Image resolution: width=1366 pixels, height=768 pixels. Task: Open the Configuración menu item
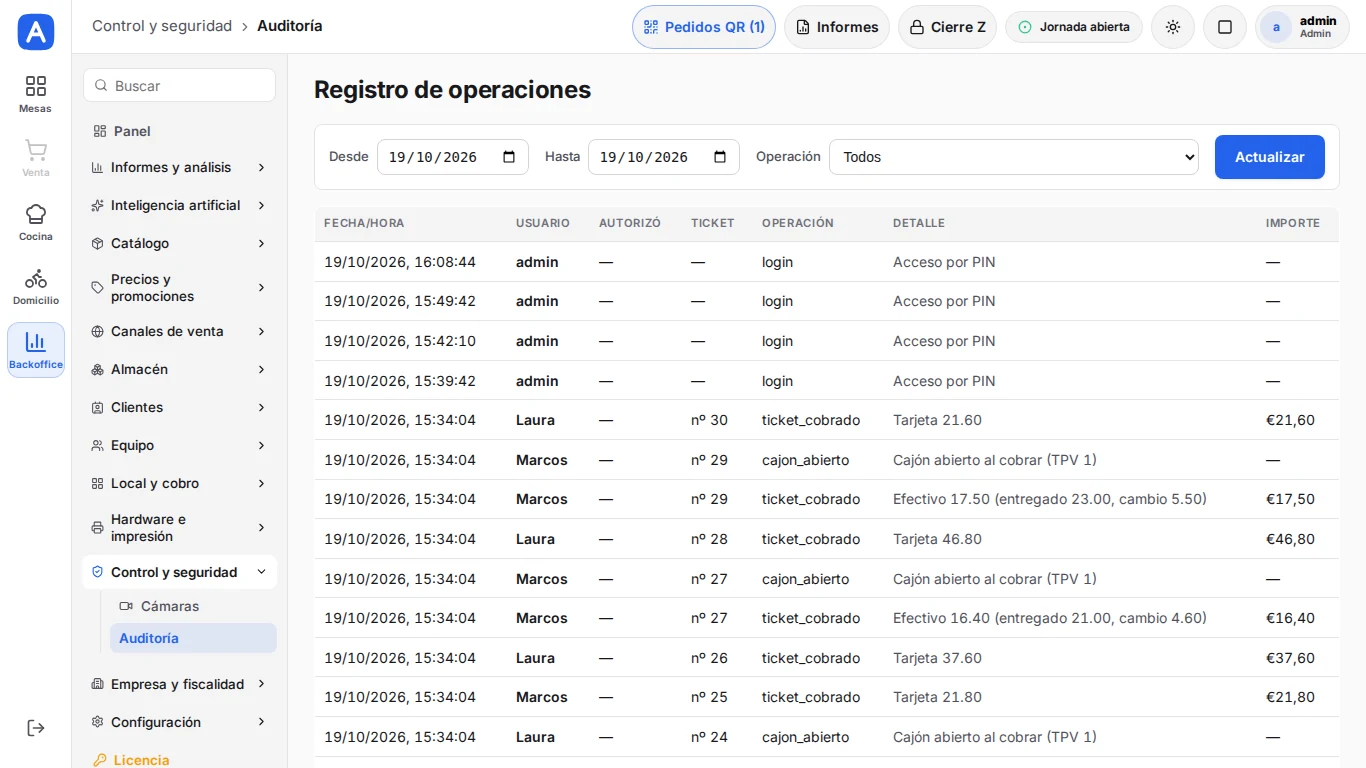coord(179,722)
